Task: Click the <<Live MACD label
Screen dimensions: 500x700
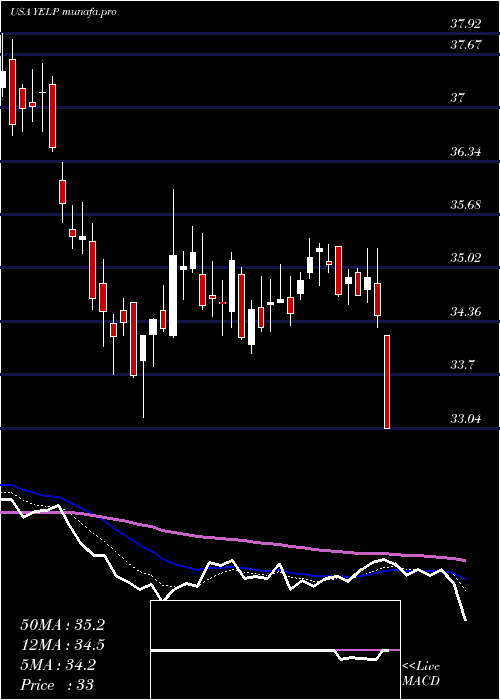Action: click(x=421, y=674)
